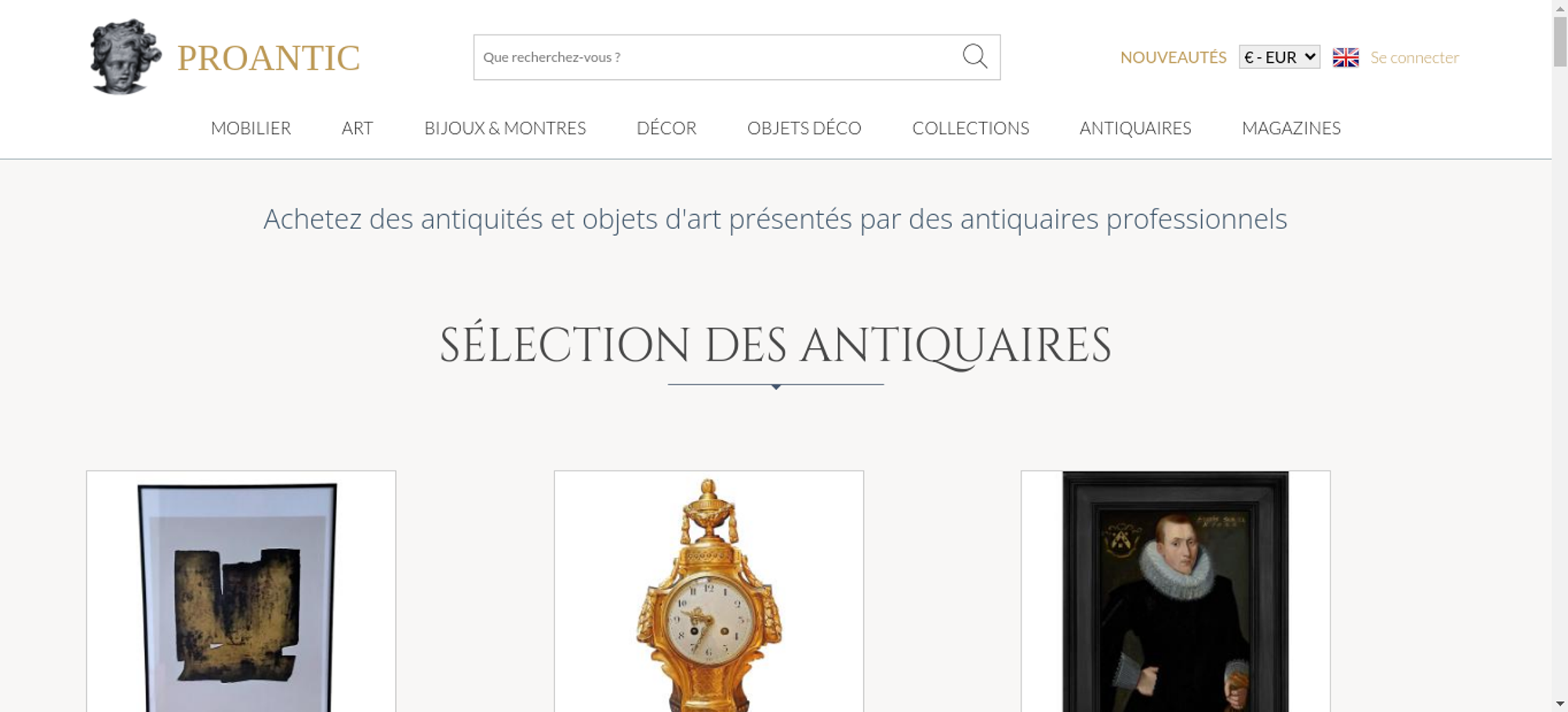This screenshot has height=712, width=1568.
Task: Switch language via the UK flag icon
Action: click(1345, 57)
